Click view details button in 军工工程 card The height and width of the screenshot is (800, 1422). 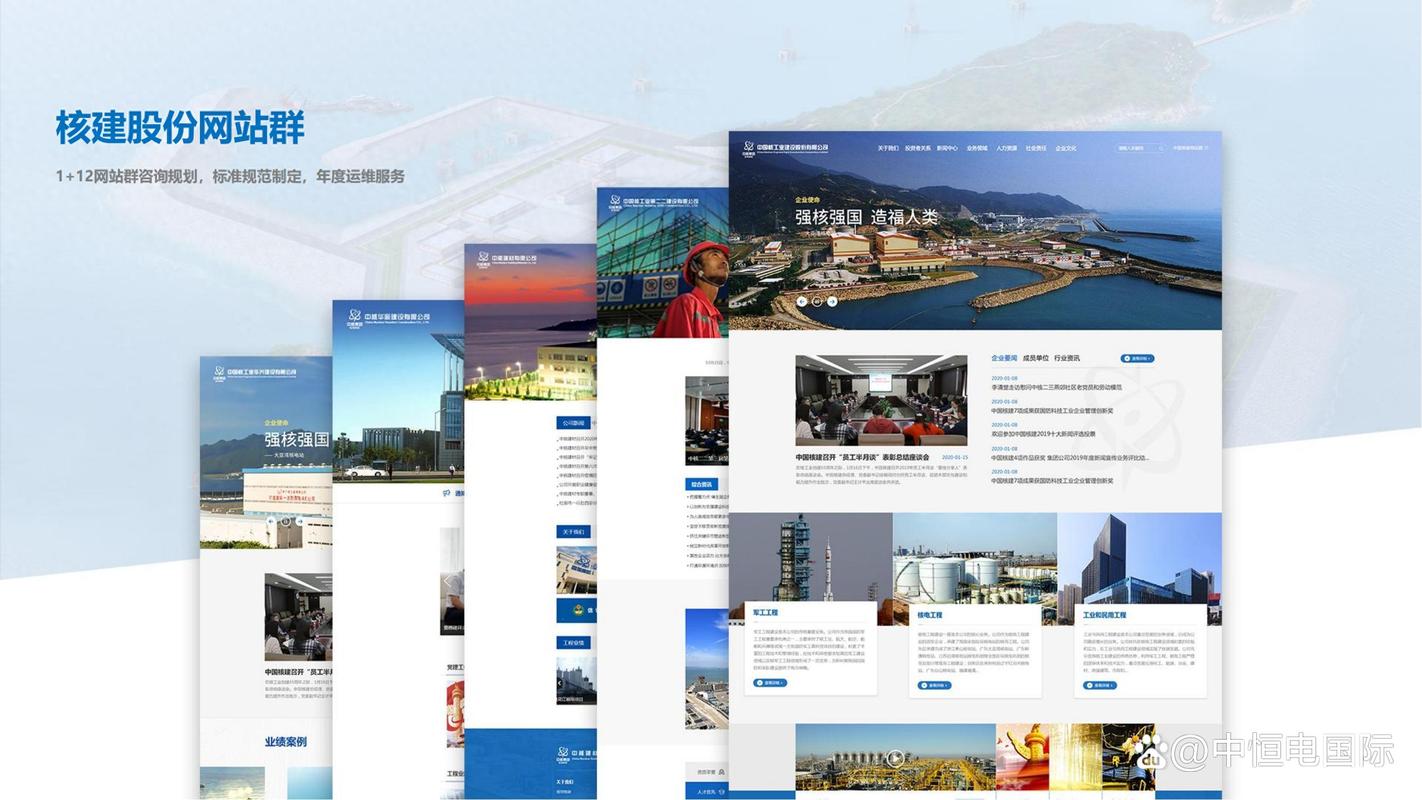770,683
